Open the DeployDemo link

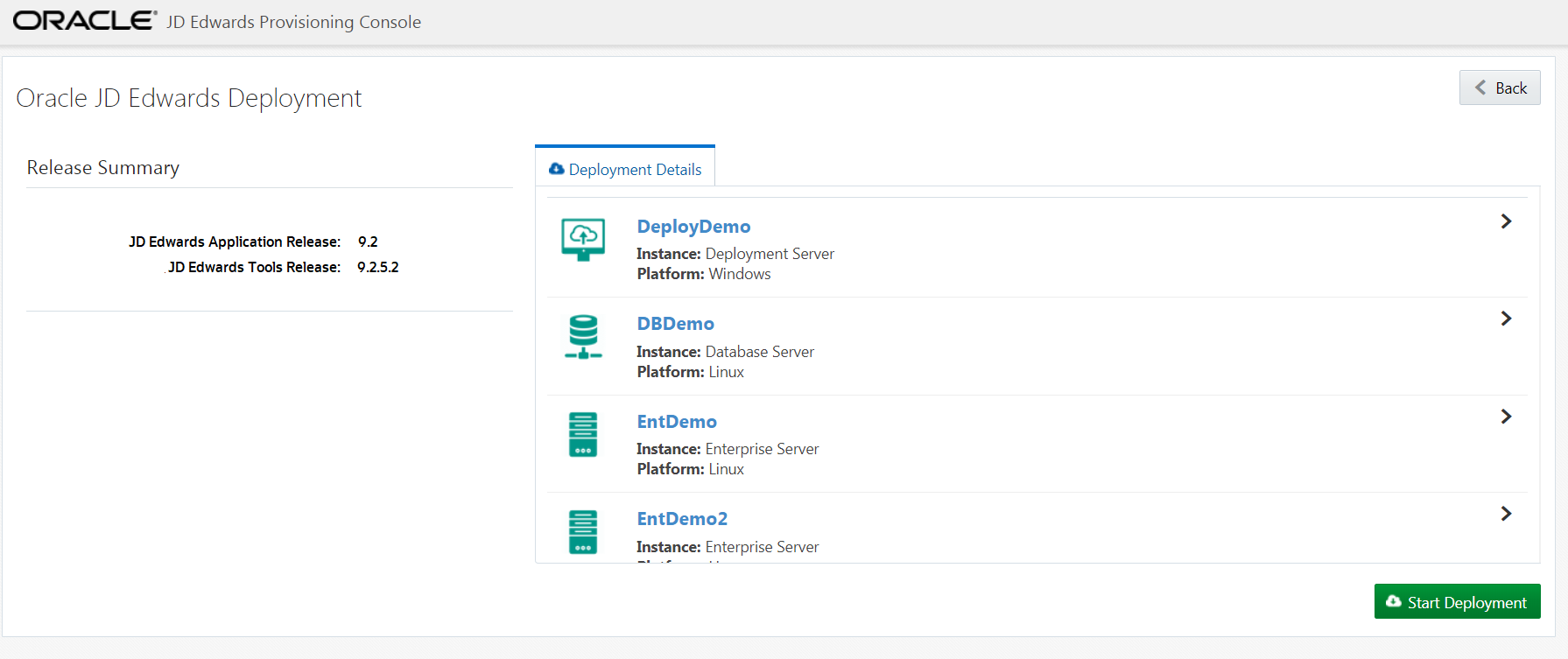[693, 227]
